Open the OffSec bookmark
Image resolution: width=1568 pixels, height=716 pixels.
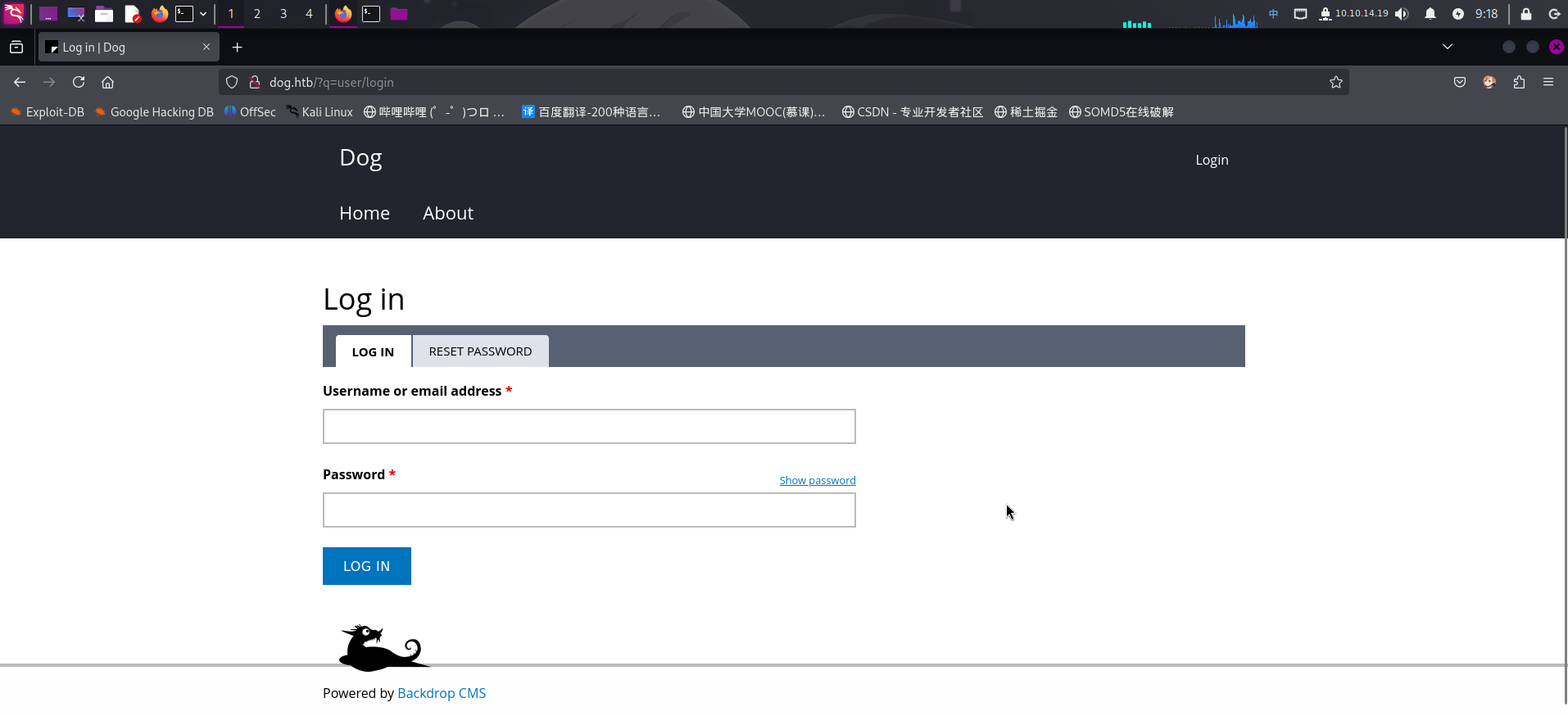250,112
